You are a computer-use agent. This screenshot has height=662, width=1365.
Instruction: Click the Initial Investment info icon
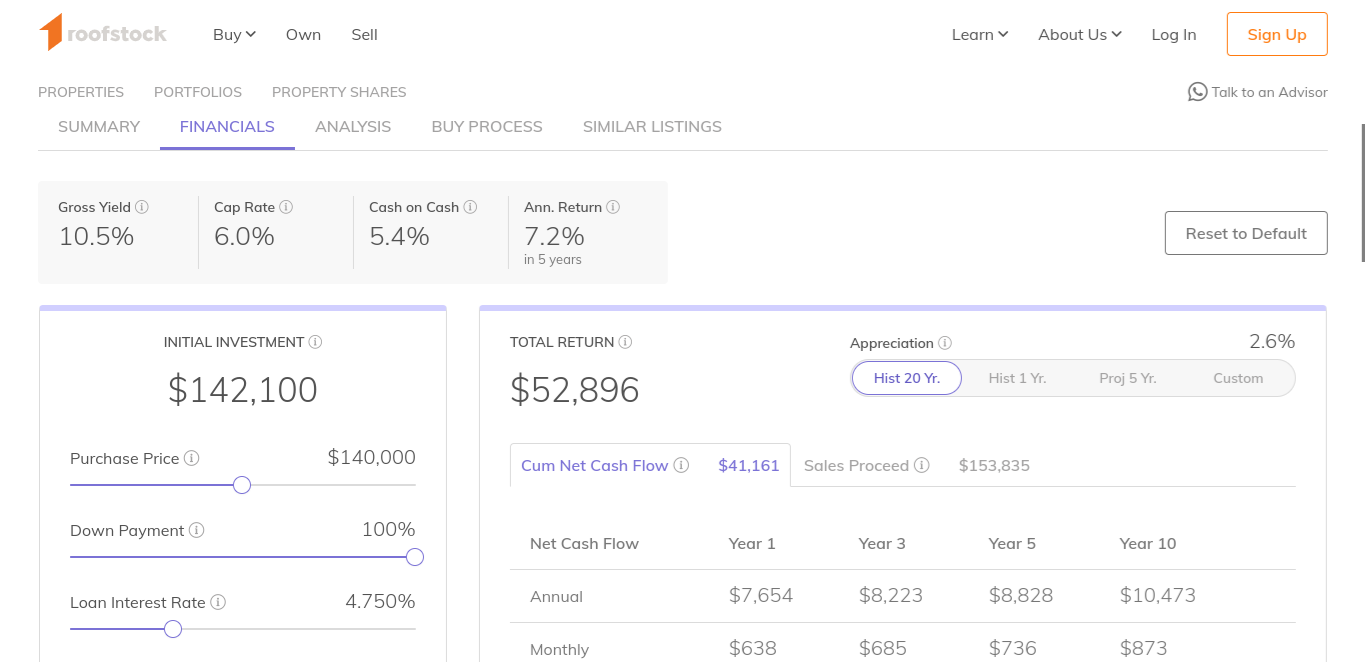click(x=315, y=342)
